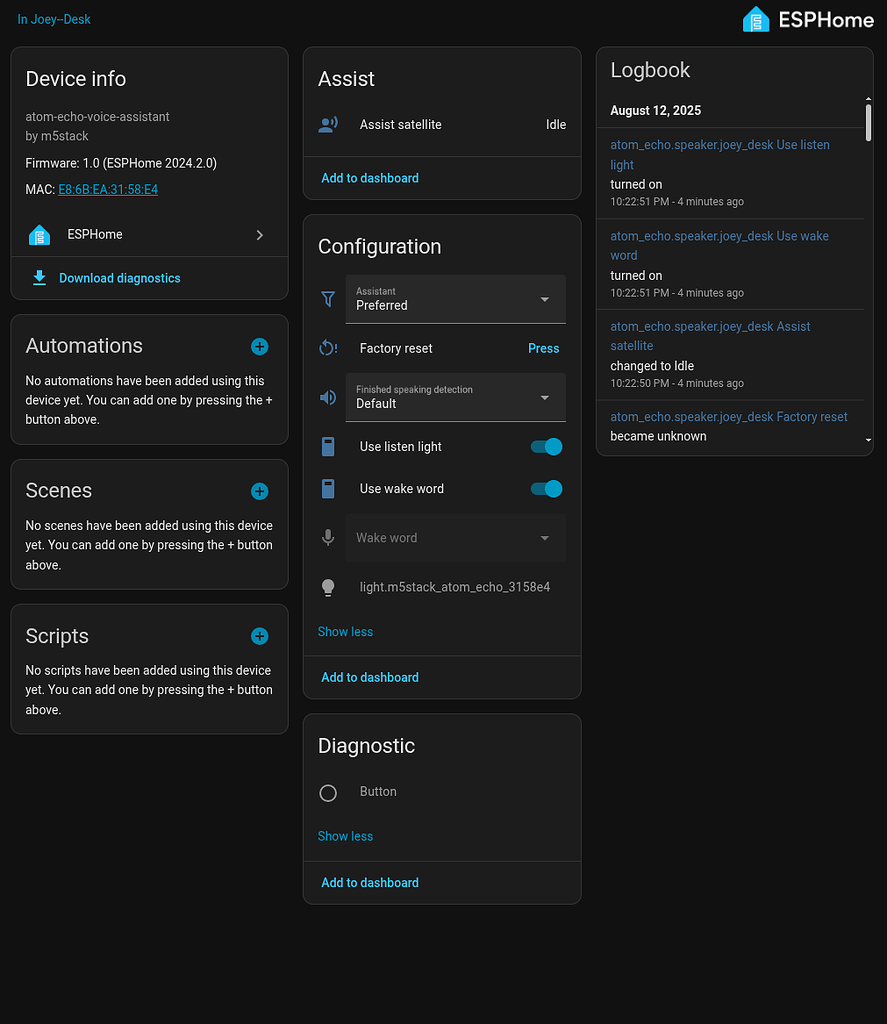The width and height of the screenshot is (887, 1024).
Task: Select the Button radio circle under Diagnostic
Action: (x=327, y=793)
